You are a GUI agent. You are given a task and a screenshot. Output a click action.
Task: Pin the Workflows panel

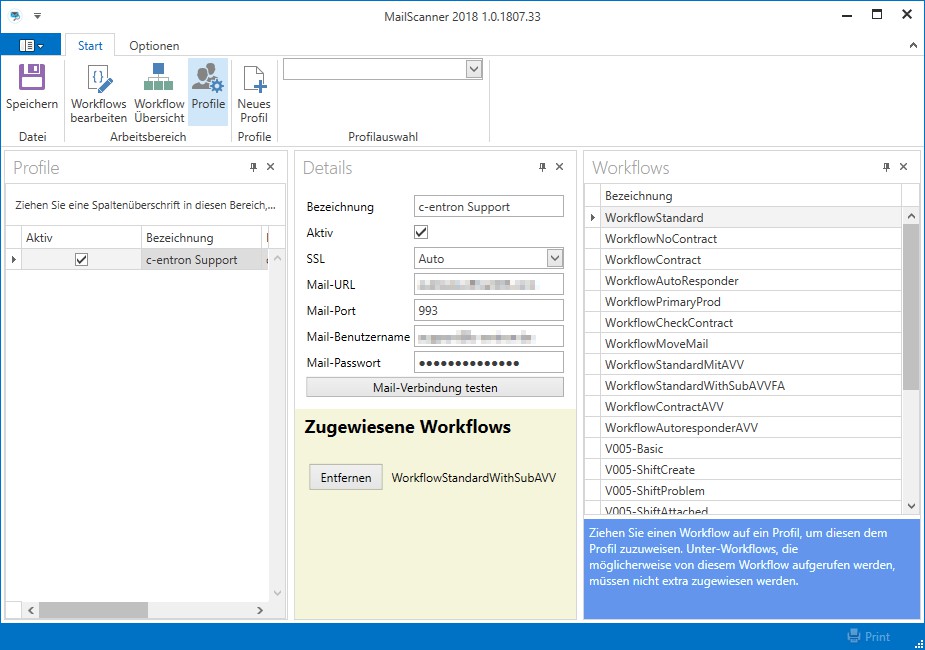(886, 168)
